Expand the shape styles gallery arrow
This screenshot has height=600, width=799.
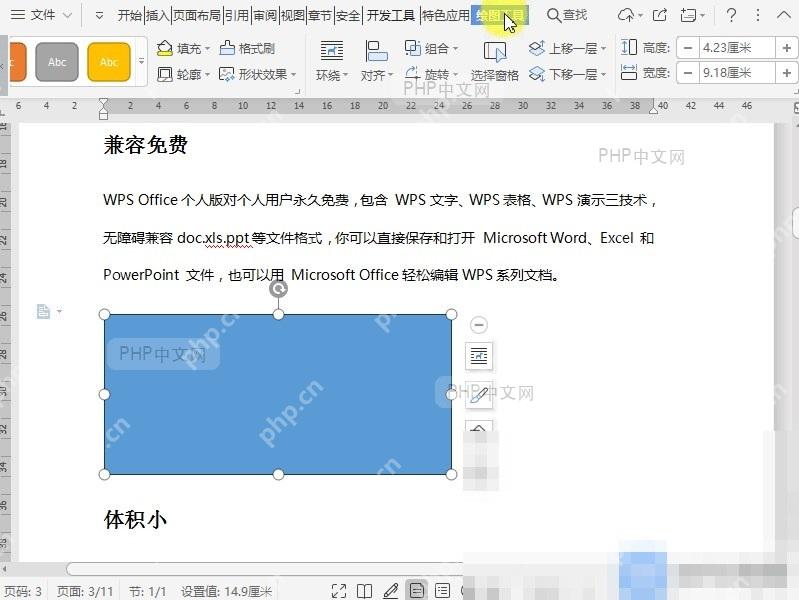coord(142,61)
